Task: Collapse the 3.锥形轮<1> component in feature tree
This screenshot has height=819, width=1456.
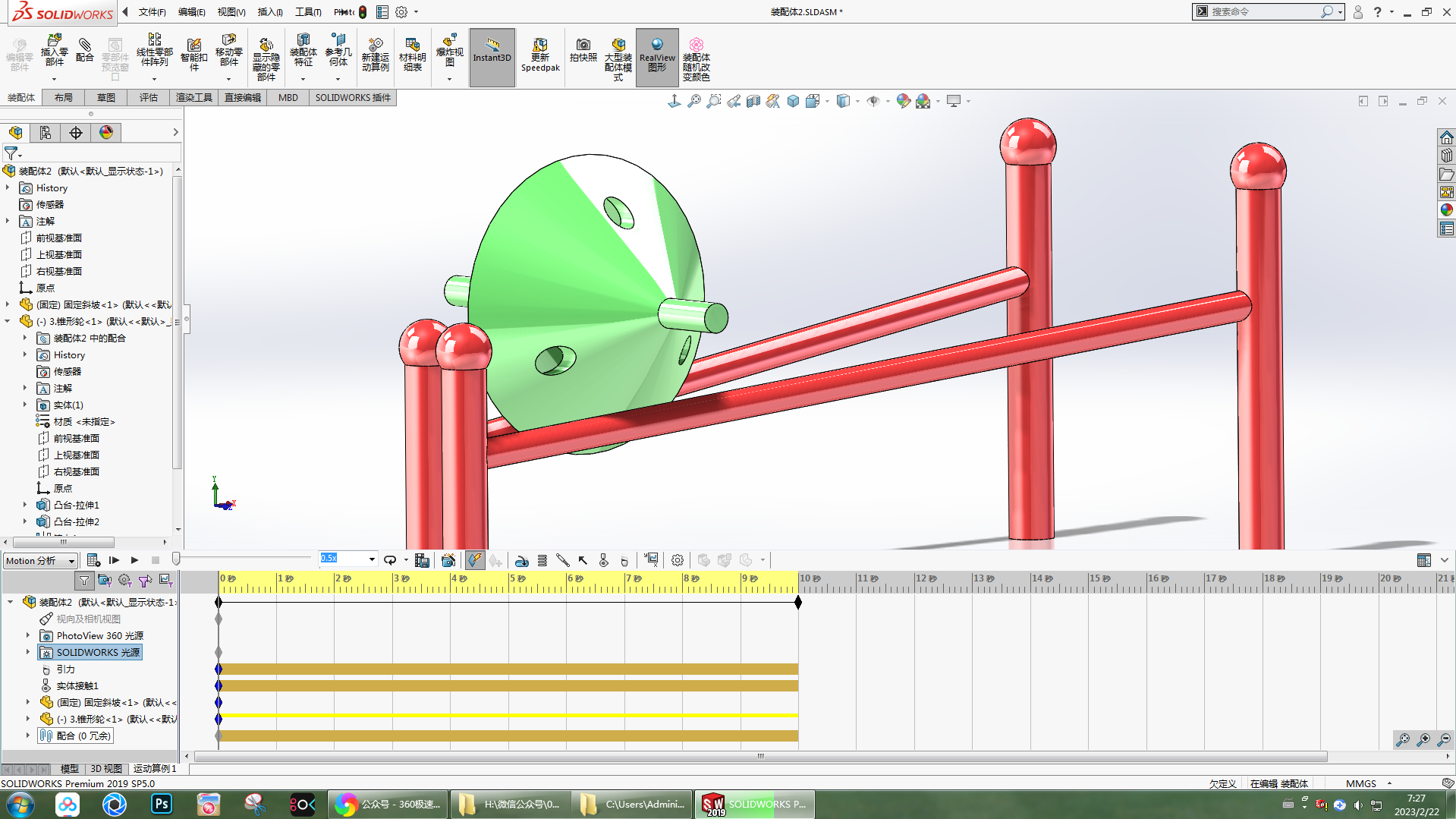Action: click(8, 322)
